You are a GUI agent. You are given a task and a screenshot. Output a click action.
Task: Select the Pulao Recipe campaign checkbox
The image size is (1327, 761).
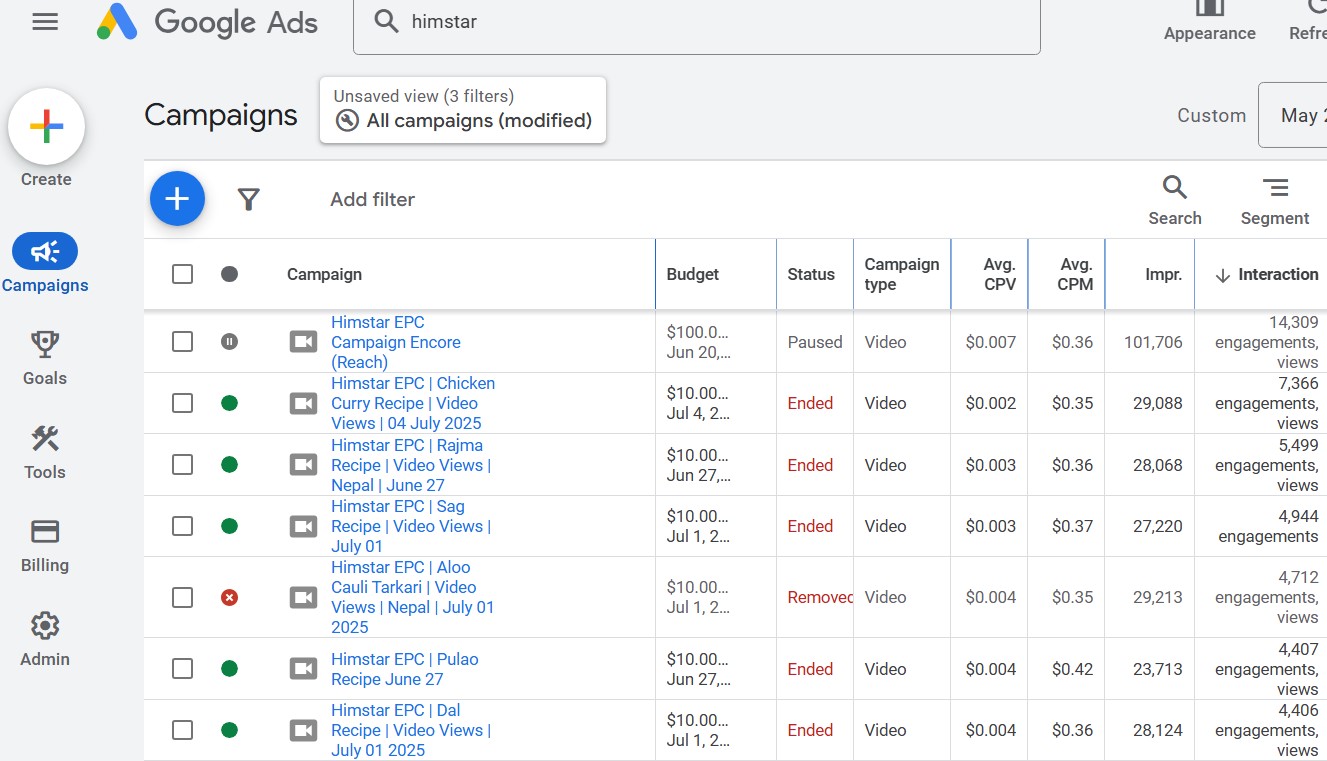tap(182, 669)
